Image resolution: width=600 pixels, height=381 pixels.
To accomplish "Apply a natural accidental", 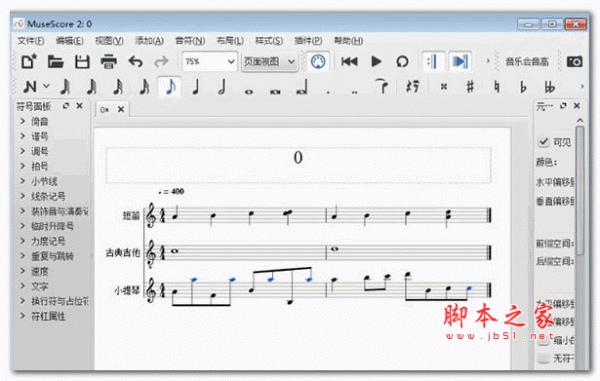I will point(497,87).
